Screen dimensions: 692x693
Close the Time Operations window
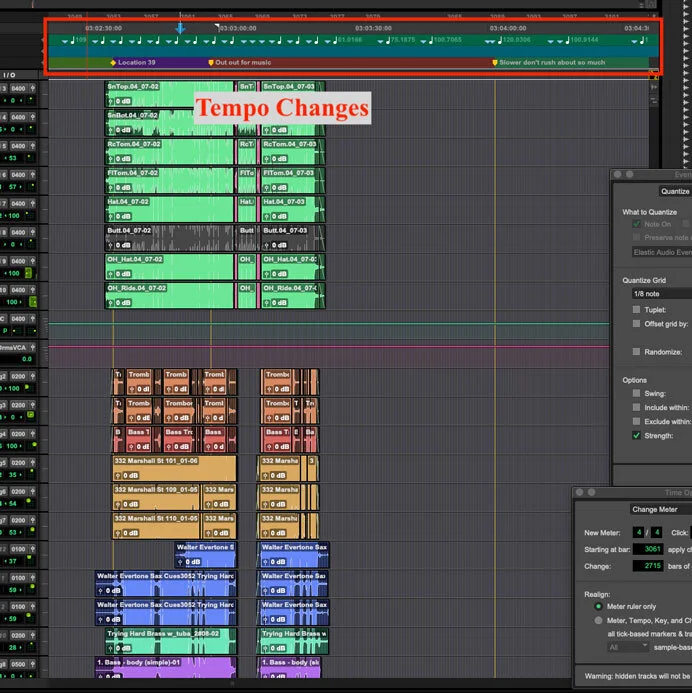(579, 492)
